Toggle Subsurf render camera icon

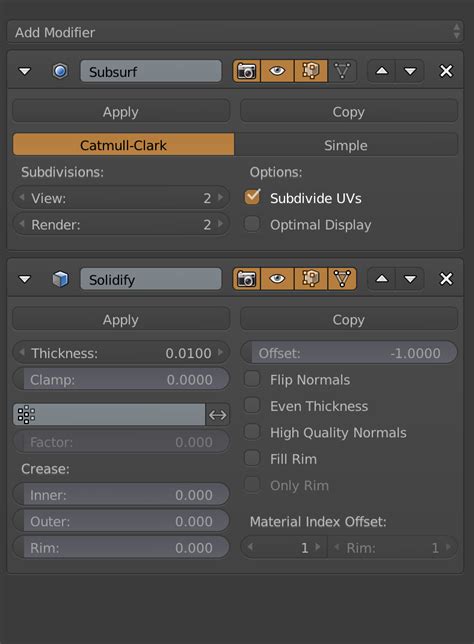click(x=246, y=71)
